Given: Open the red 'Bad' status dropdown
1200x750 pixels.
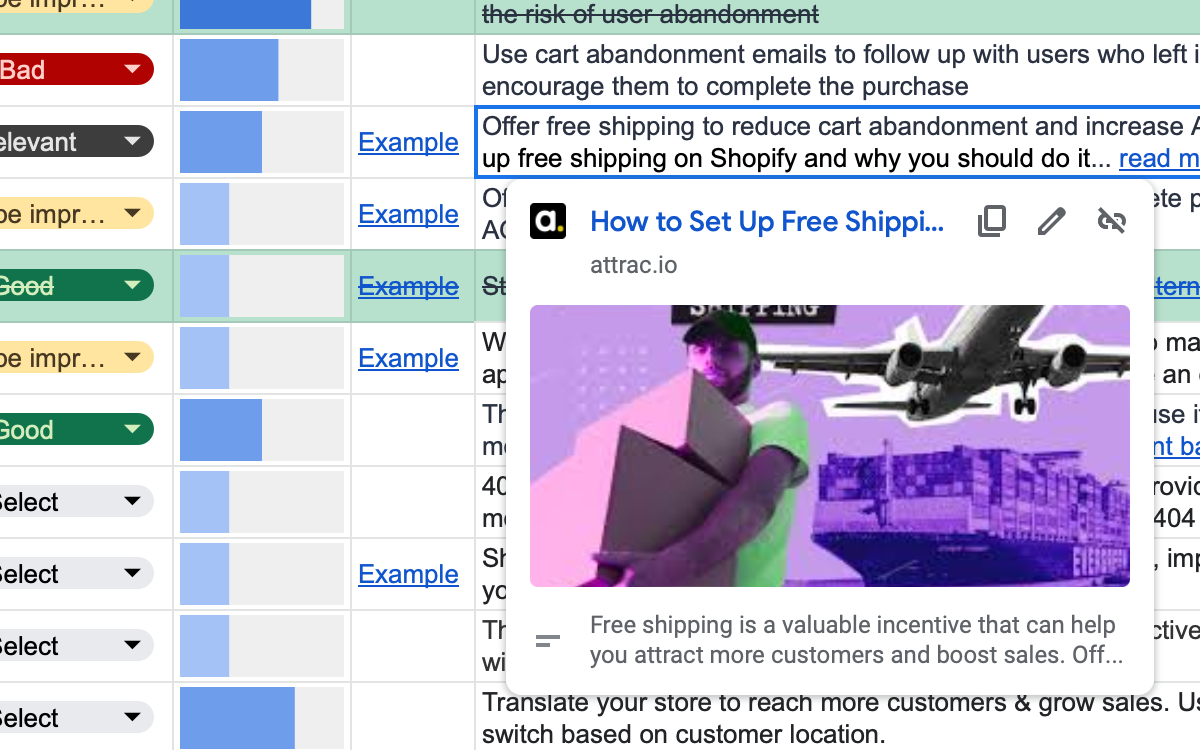Looking at the screenshot, I should (x=132, y=70).
